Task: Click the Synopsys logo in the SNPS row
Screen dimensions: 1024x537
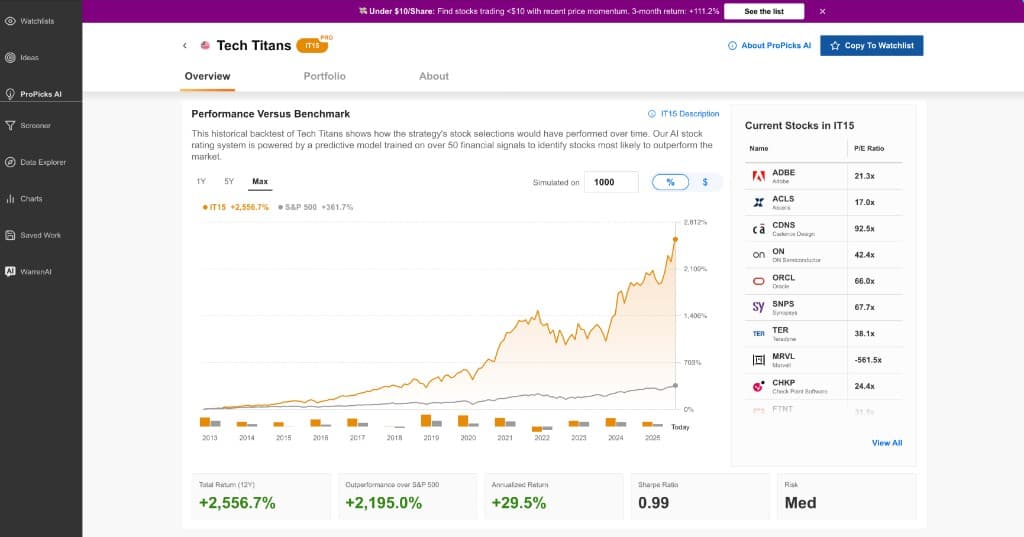Action: point(758,307)
